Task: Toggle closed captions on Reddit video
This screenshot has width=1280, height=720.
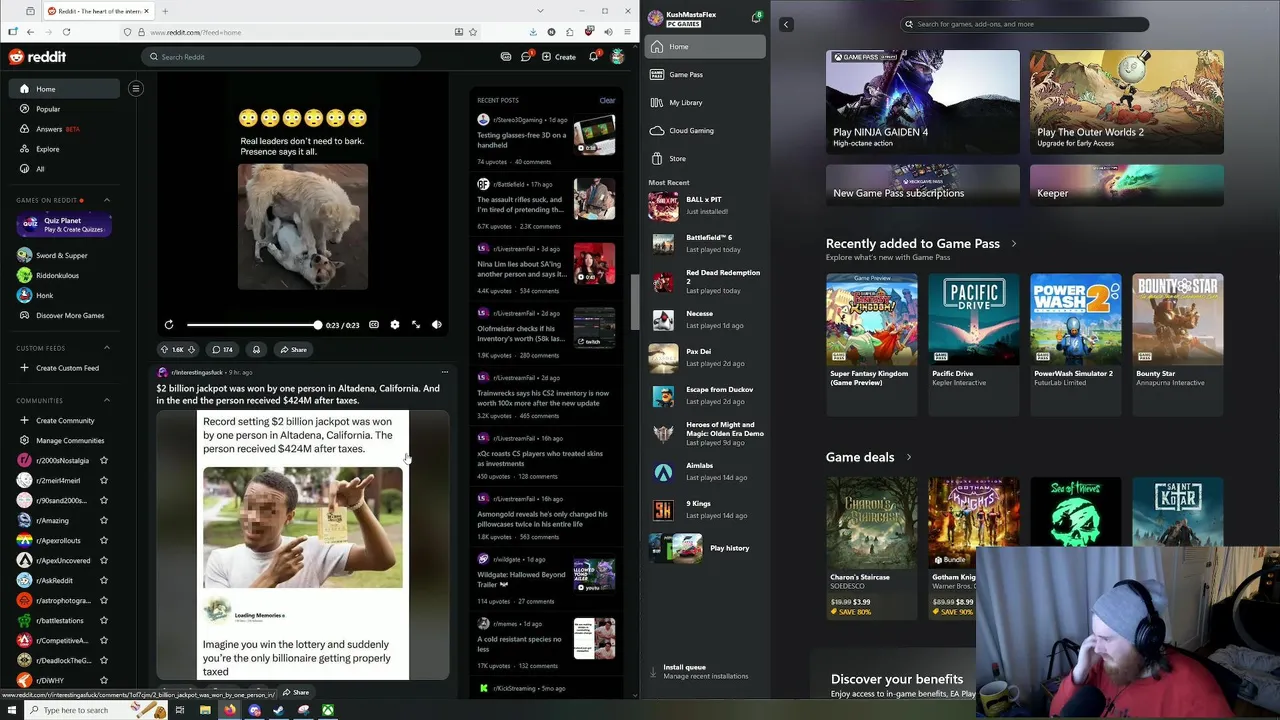Action: (374, 325)
